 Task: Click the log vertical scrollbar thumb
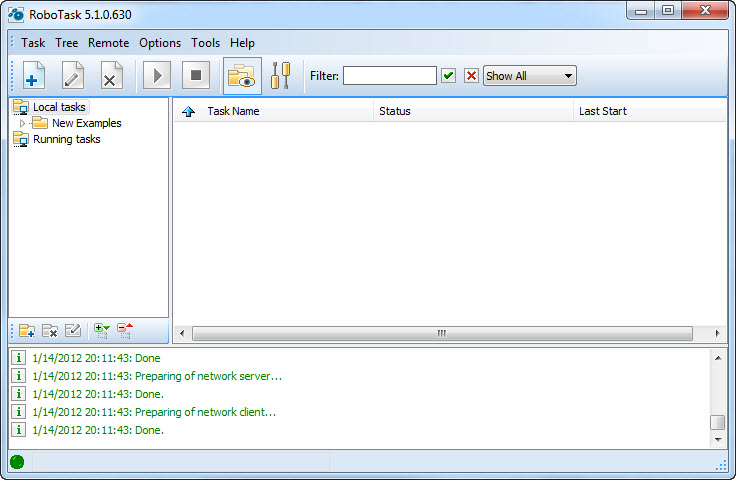[x=718, y=422]
